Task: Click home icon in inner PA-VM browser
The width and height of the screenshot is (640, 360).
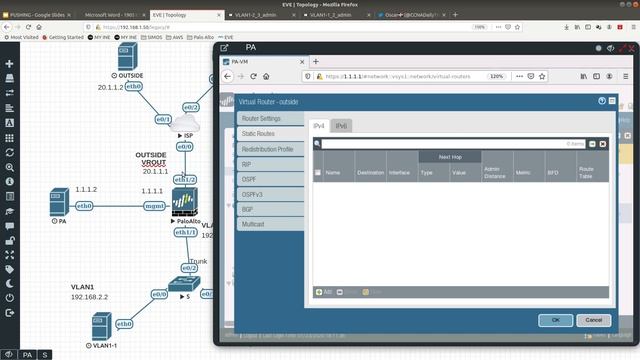Action: (x=266, y=76)
